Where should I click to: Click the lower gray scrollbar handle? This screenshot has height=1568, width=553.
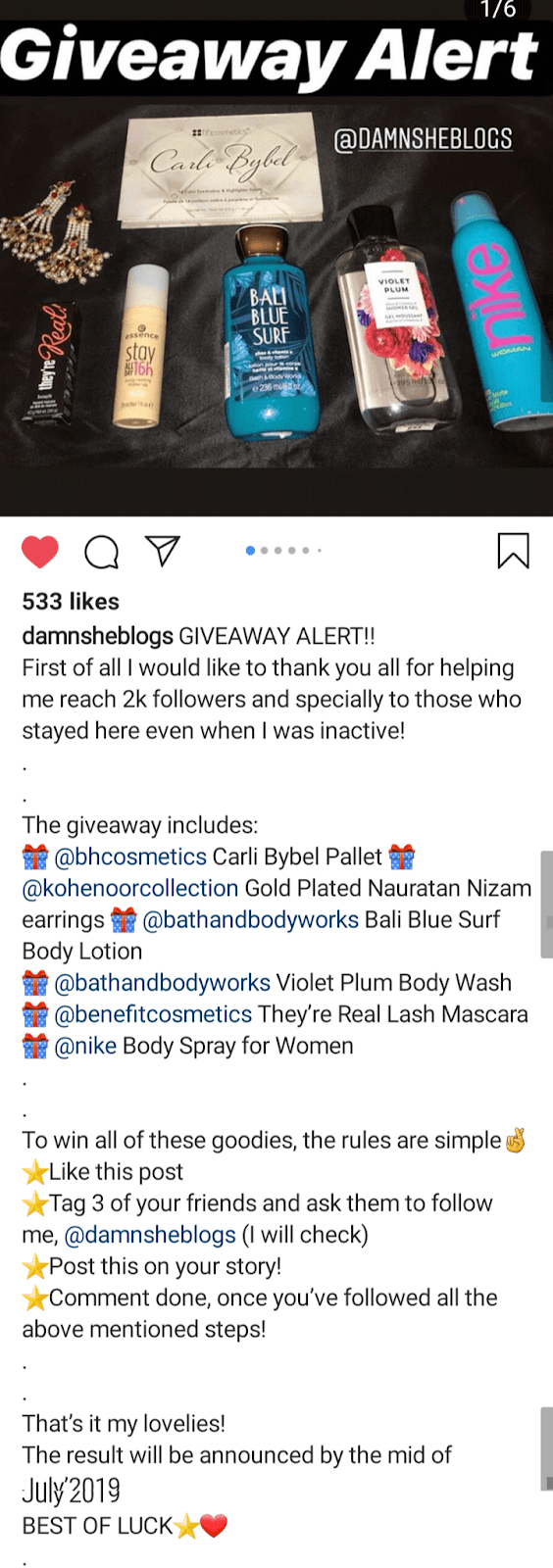pos(546,1449)
